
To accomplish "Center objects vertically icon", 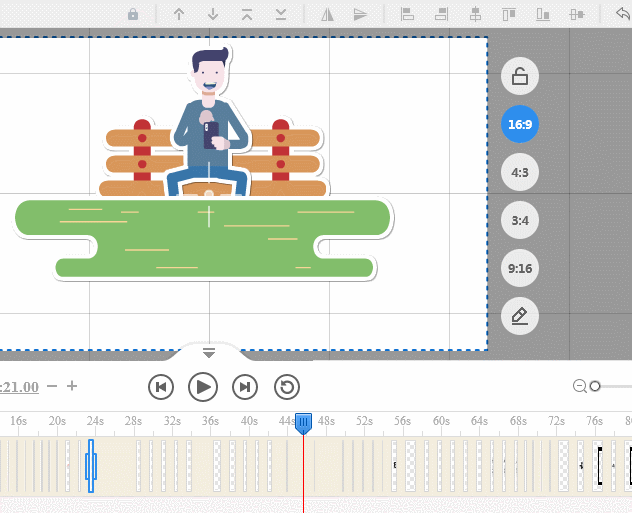I will point(577,15).
